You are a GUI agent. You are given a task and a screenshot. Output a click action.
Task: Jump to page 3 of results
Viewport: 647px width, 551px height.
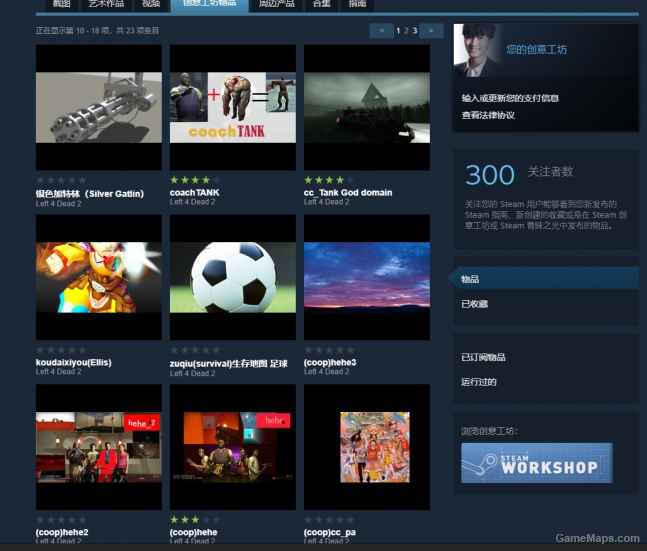coord(415,31)
